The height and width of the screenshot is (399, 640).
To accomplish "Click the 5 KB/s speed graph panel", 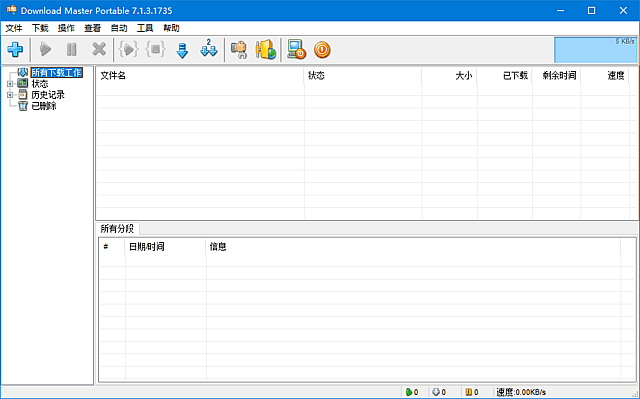I will pyautogui.click(x=596, y=50).
